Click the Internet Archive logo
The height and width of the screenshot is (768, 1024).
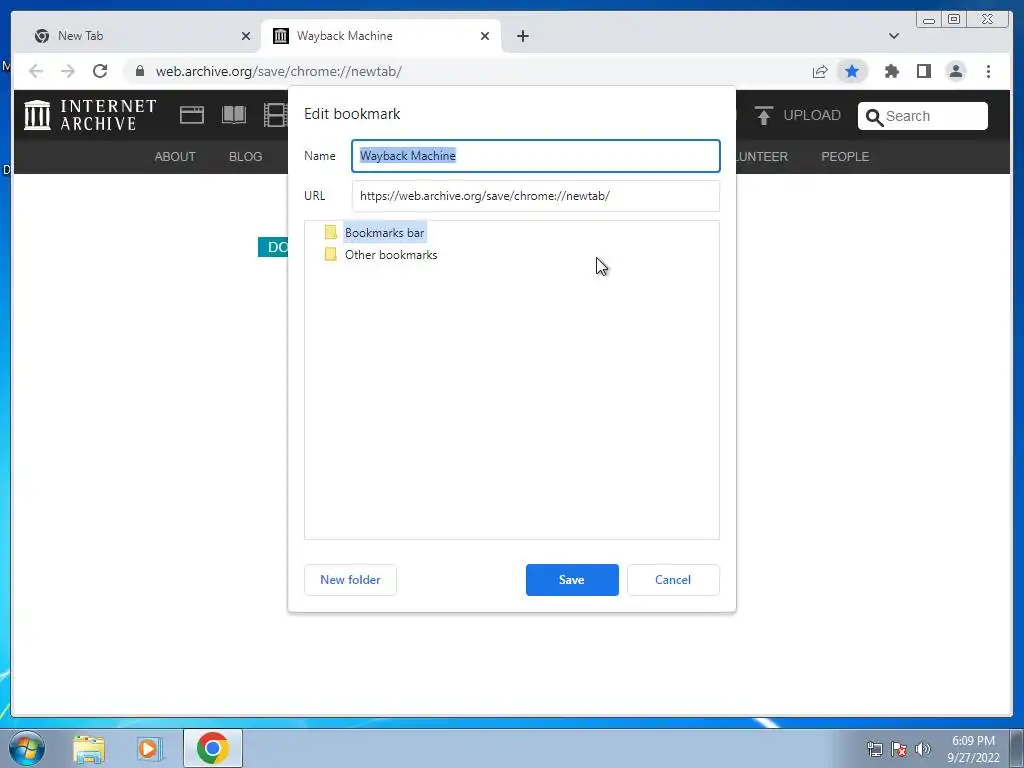point(90,115)
